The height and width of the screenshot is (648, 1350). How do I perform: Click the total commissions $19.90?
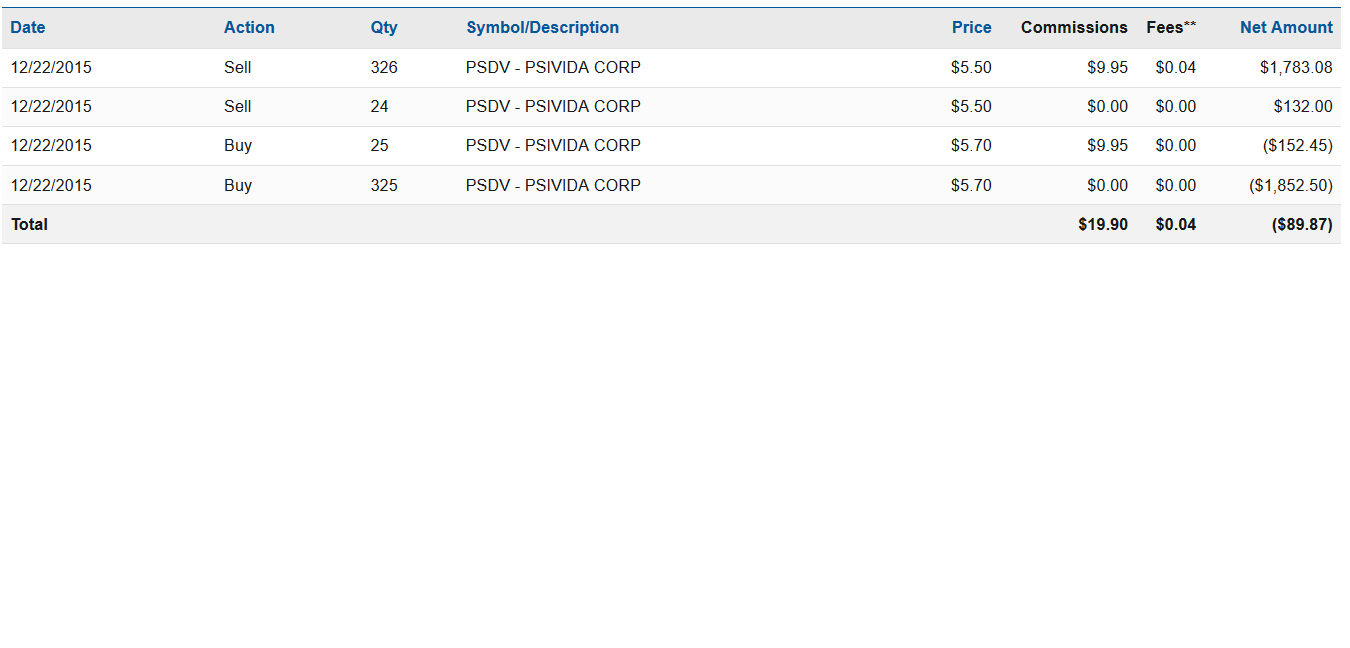(1103, 225)
